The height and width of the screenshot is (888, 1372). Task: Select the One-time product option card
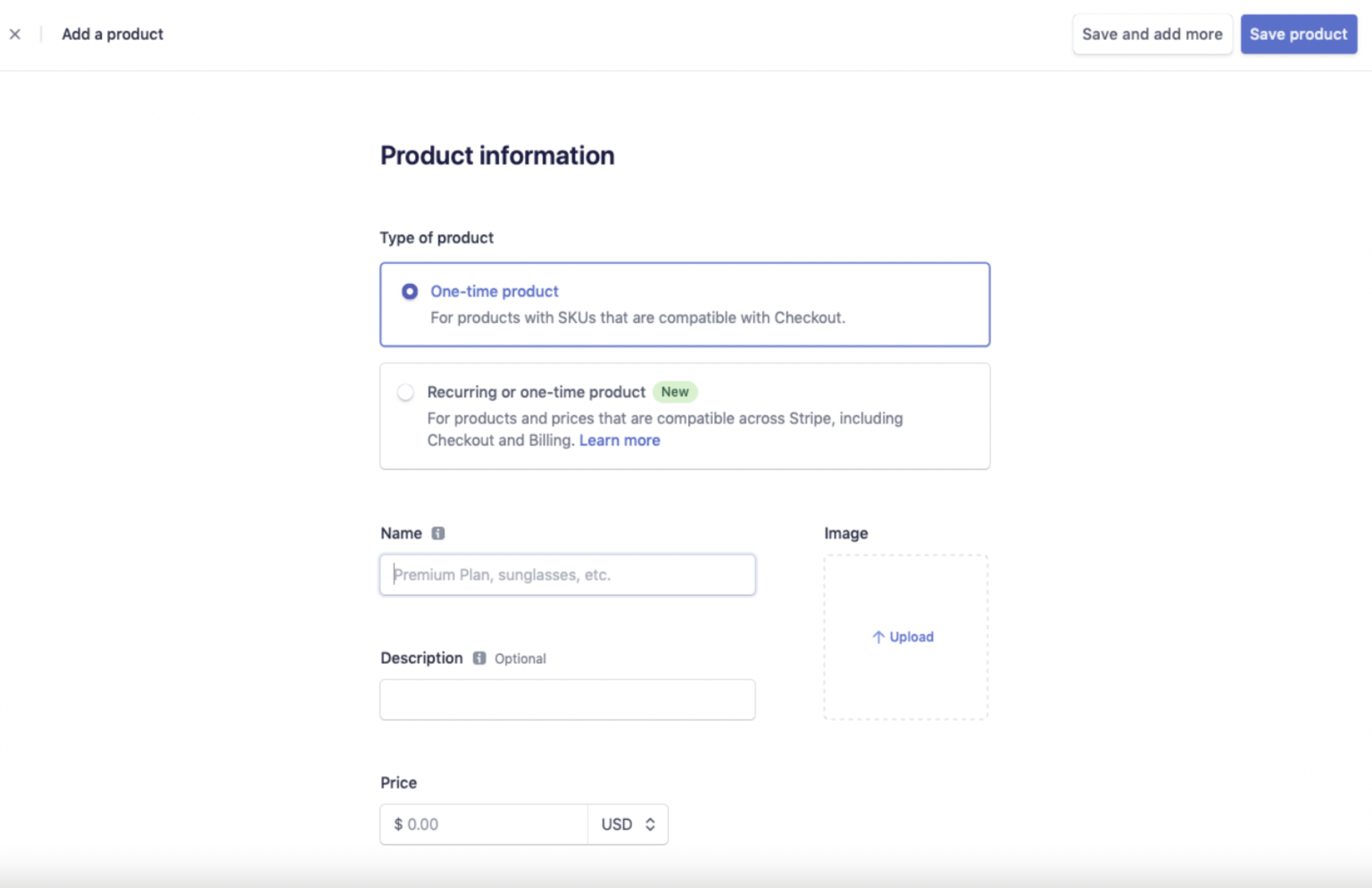tap(684, 304)
